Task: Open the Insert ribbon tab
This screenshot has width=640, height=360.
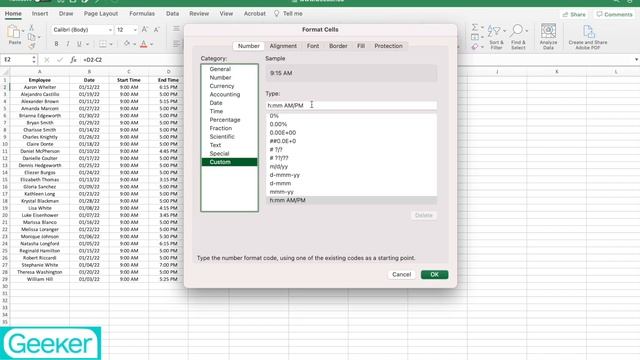Action: pyautogui.click(x=40, y=13)
